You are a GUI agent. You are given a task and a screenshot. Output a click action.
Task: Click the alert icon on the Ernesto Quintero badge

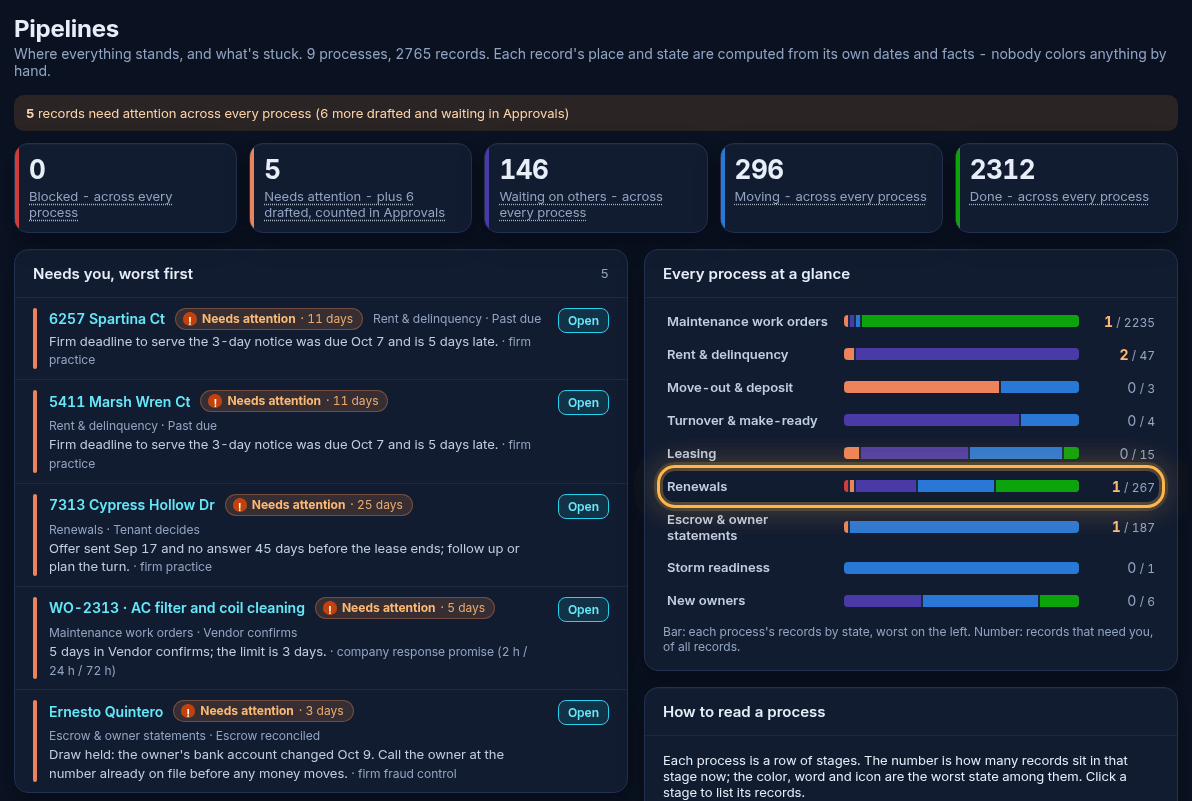(x=188, y=711)
